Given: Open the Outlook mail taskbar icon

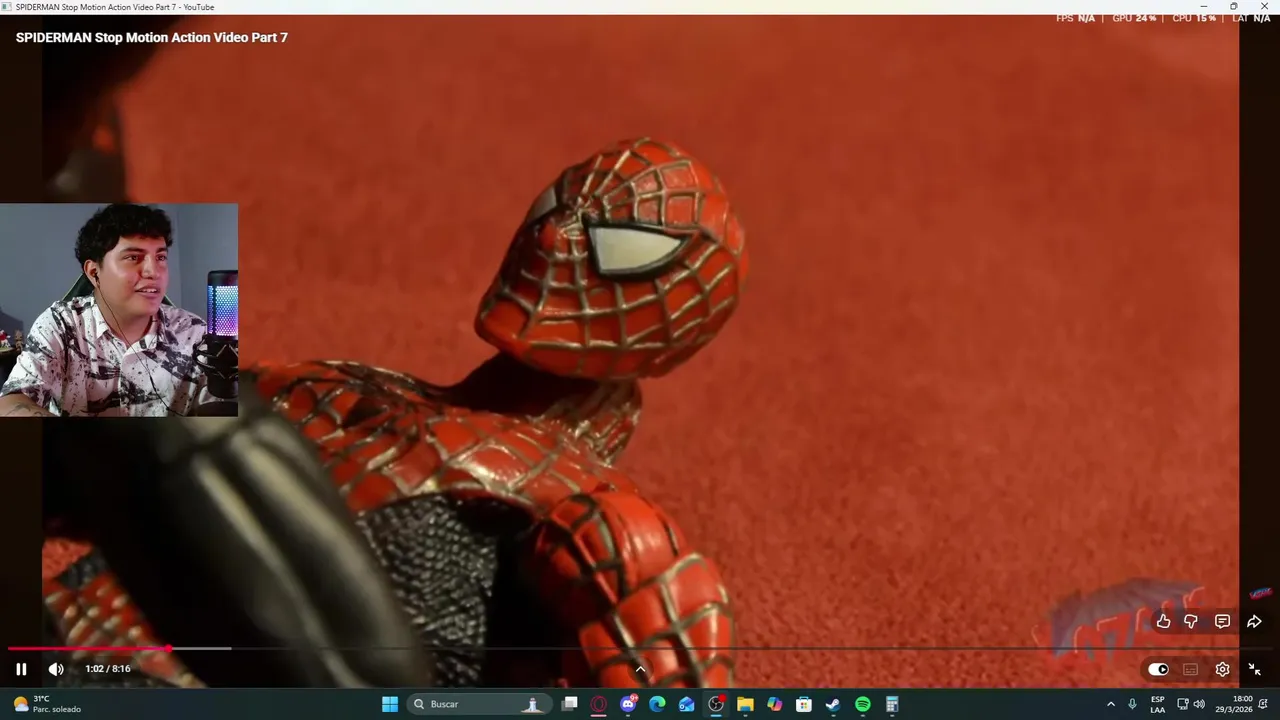Looking at the screenshot, I should tap(686, 704).
